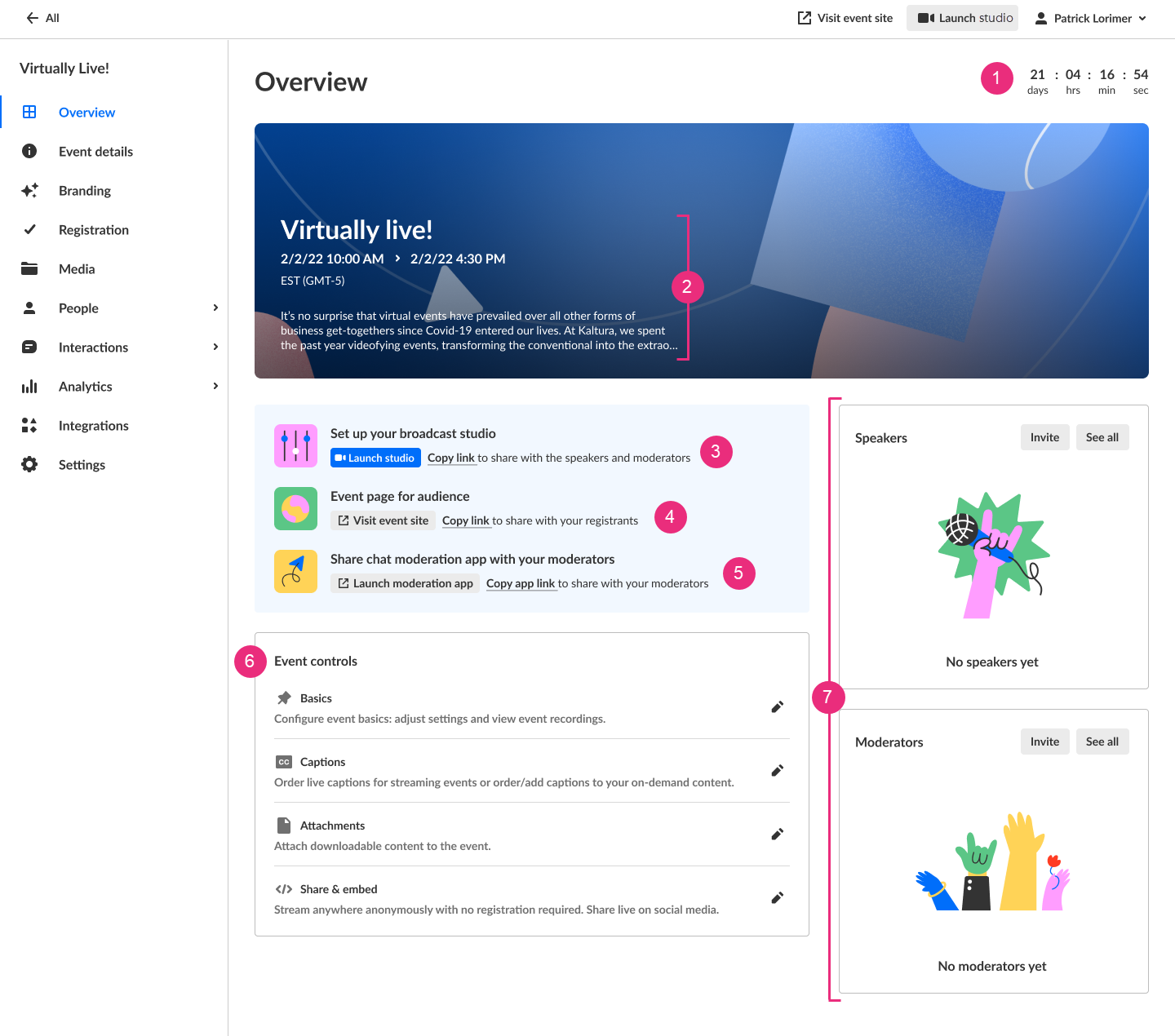
Task: Click the 'Virtually Live!' sidebar title
Action: click(64, 69)
